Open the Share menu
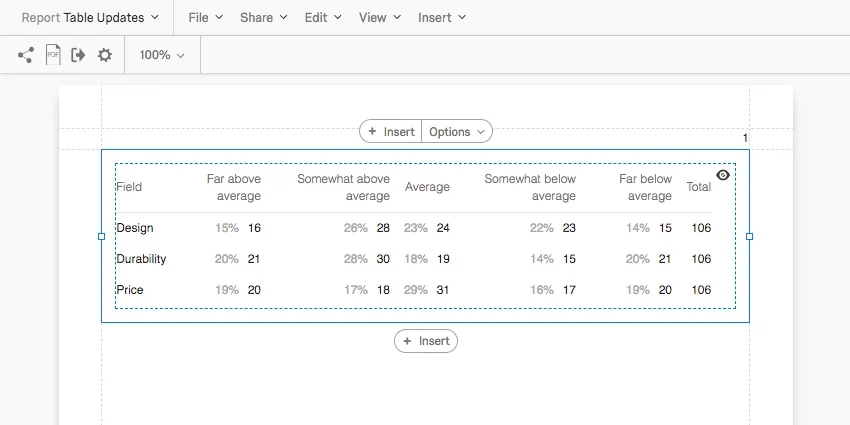The image size is (850, 425). click(x=263, y=17)
